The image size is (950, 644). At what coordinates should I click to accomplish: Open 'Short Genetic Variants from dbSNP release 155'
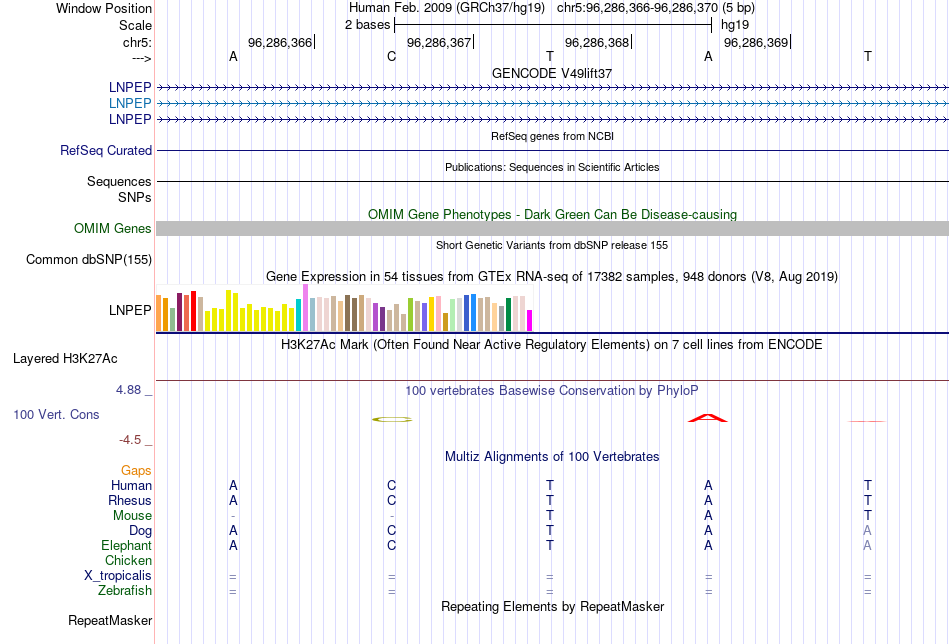click(552, 245)
